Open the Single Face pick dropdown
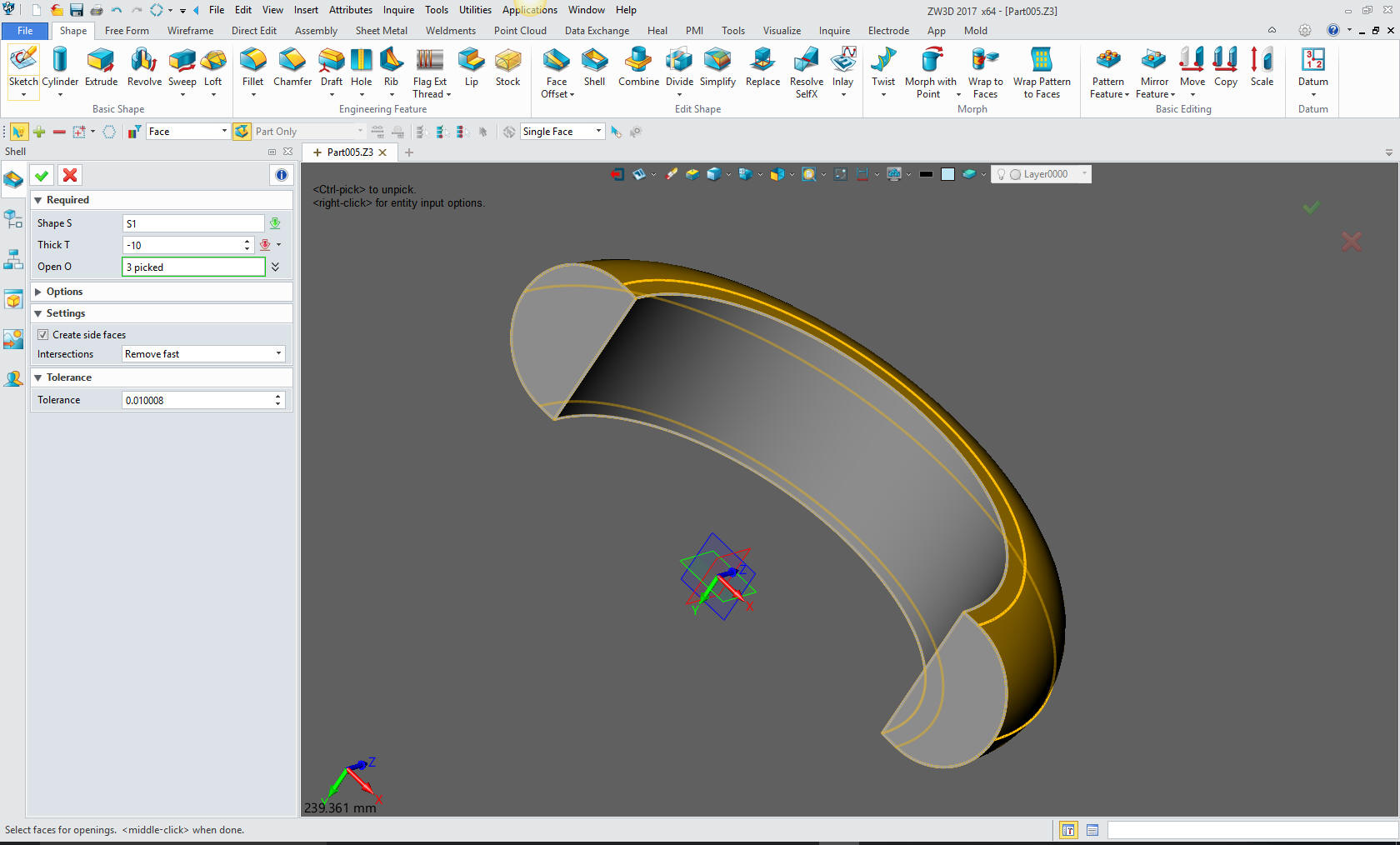 click(x=562, y=132)
